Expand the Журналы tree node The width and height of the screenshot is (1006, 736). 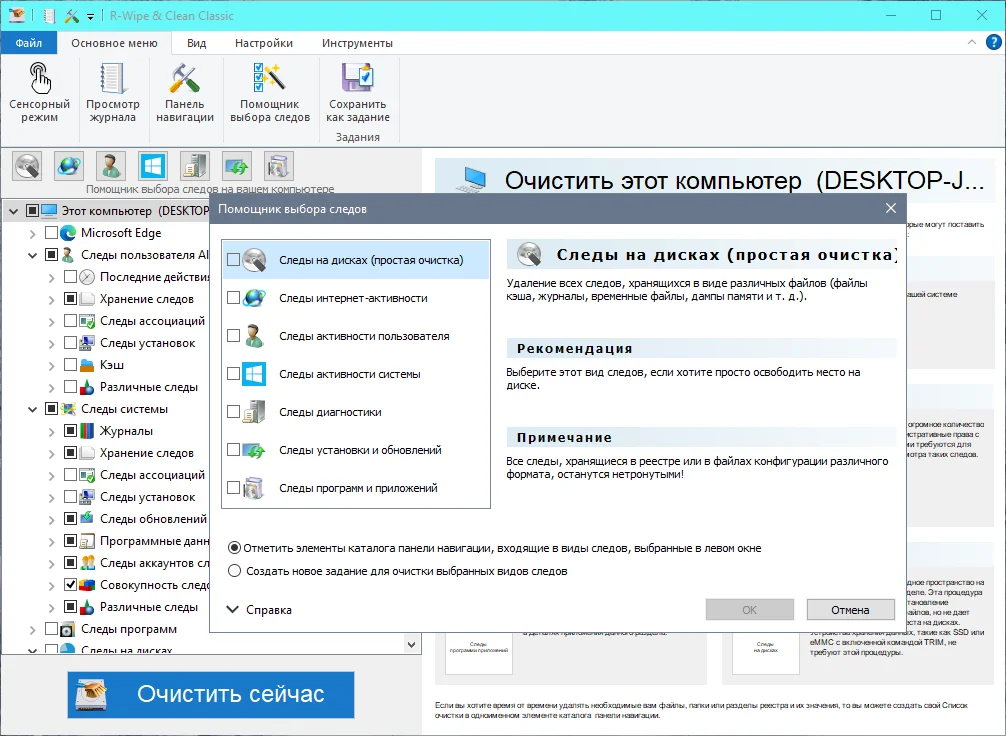pyautogui.click(x=51, y=432)
